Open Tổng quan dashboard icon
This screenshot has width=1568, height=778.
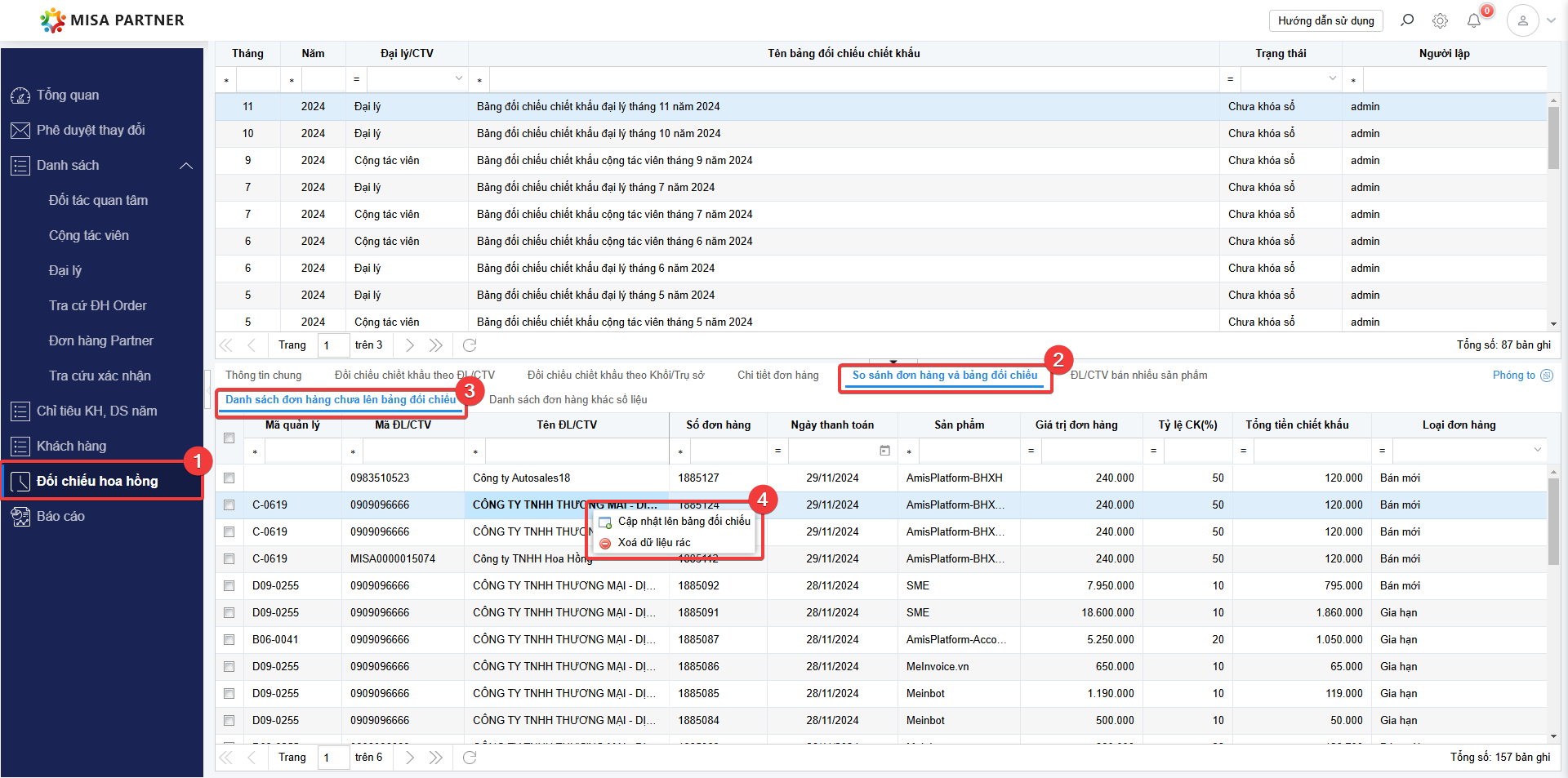pos(20,96)
